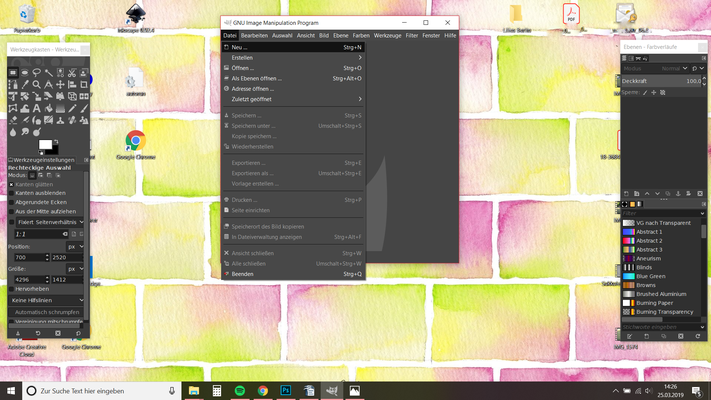Image resolution: width=711 pixels, height=400 pixels.
Task: Click the Windows Start button
Action: click(10, 391)
